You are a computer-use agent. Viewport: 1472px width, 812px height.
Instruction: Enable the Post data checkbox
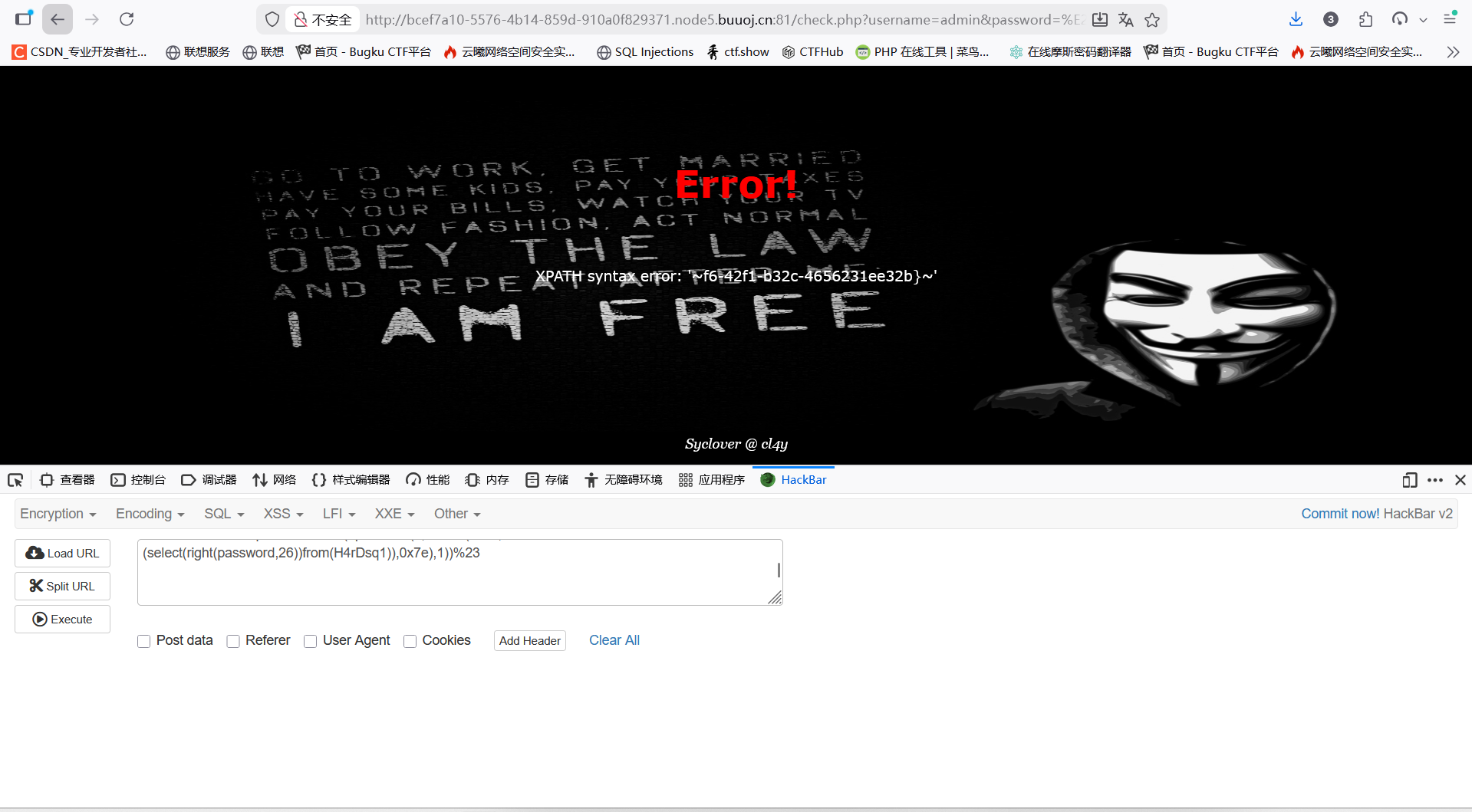pyautogui.click(x=143, y=641)
